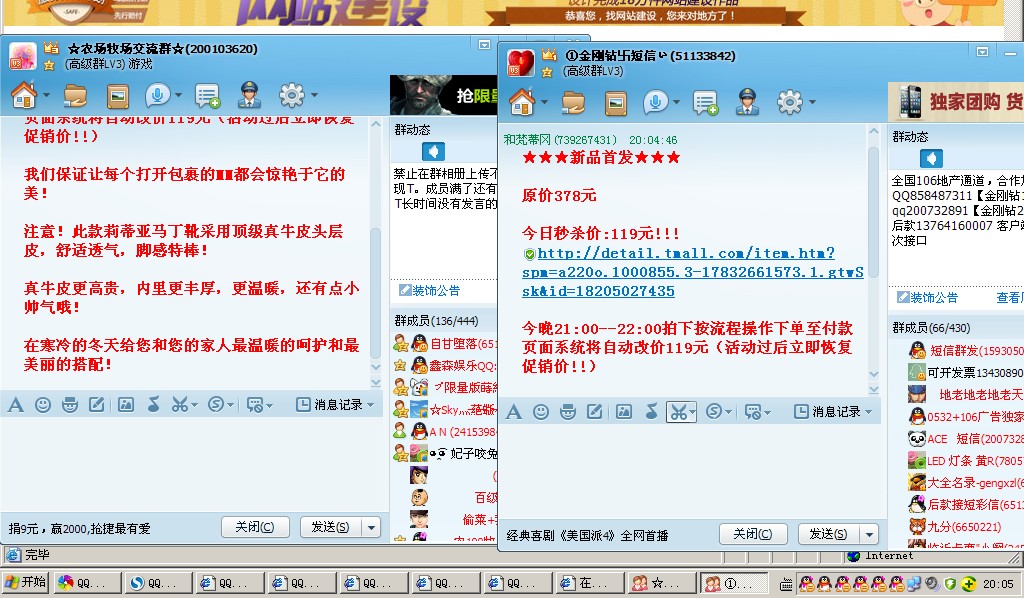Viewport: 1024px width, 598px height.
Task: Open the 开始 Start menu
Action: [x=26, y=582]
